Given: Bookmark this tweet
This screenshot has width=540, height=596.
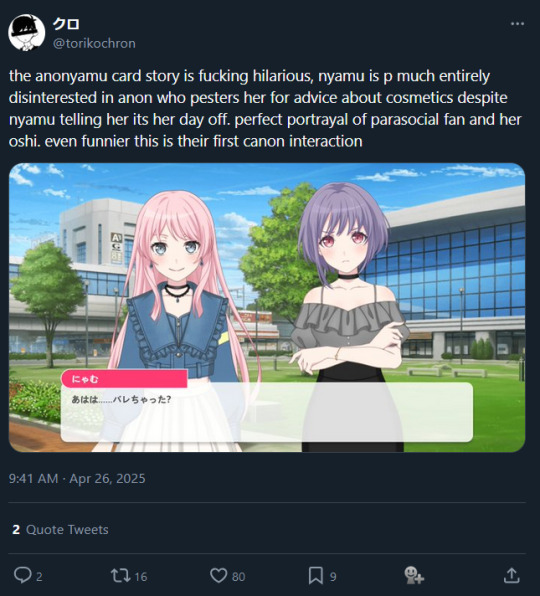Looking at the screenshot, I should 315,575.
